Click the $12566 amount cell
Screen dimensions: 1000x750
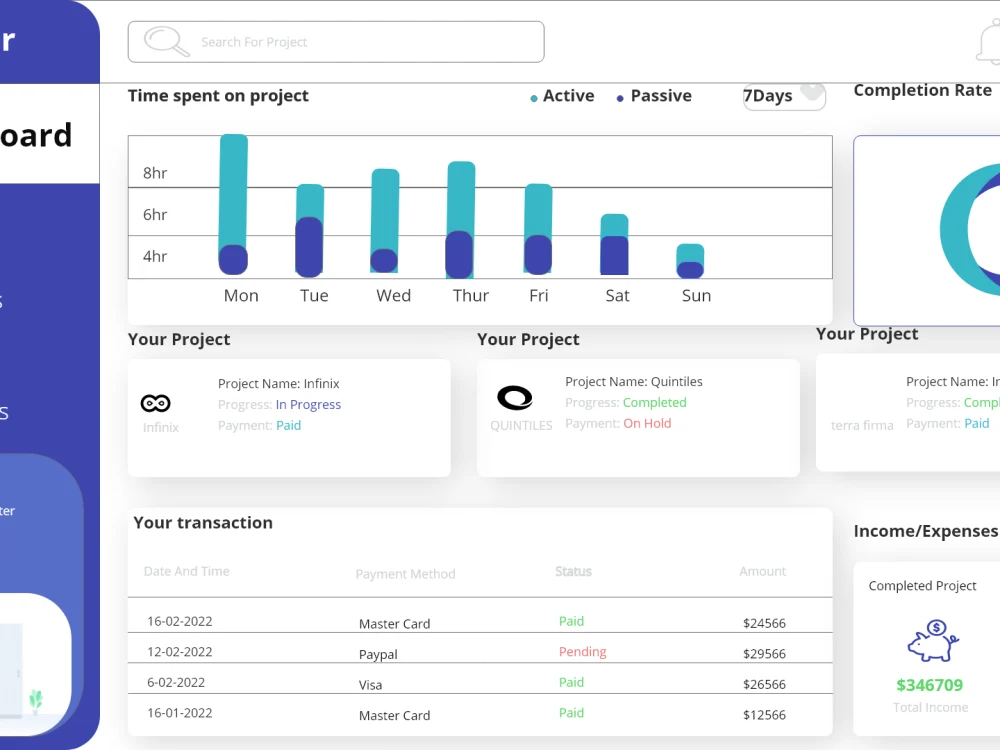click(x=764, y=715)
